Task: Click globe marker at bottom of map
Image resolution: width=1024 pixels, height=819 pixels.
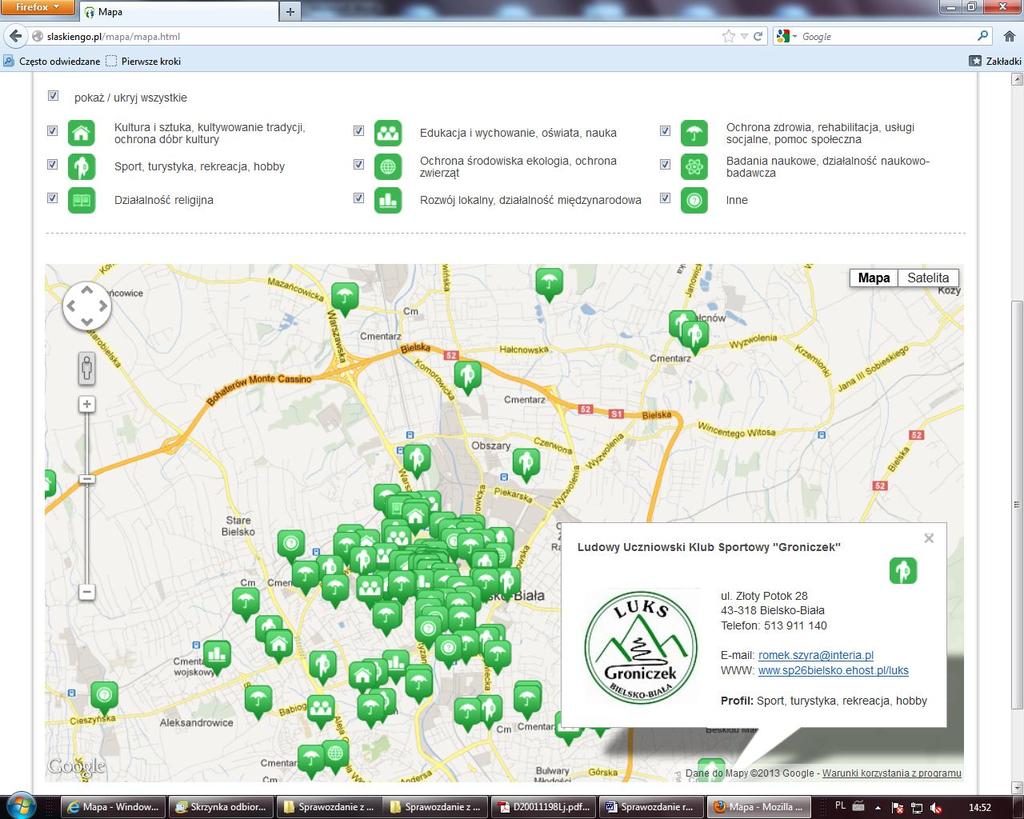Action: 335,755
